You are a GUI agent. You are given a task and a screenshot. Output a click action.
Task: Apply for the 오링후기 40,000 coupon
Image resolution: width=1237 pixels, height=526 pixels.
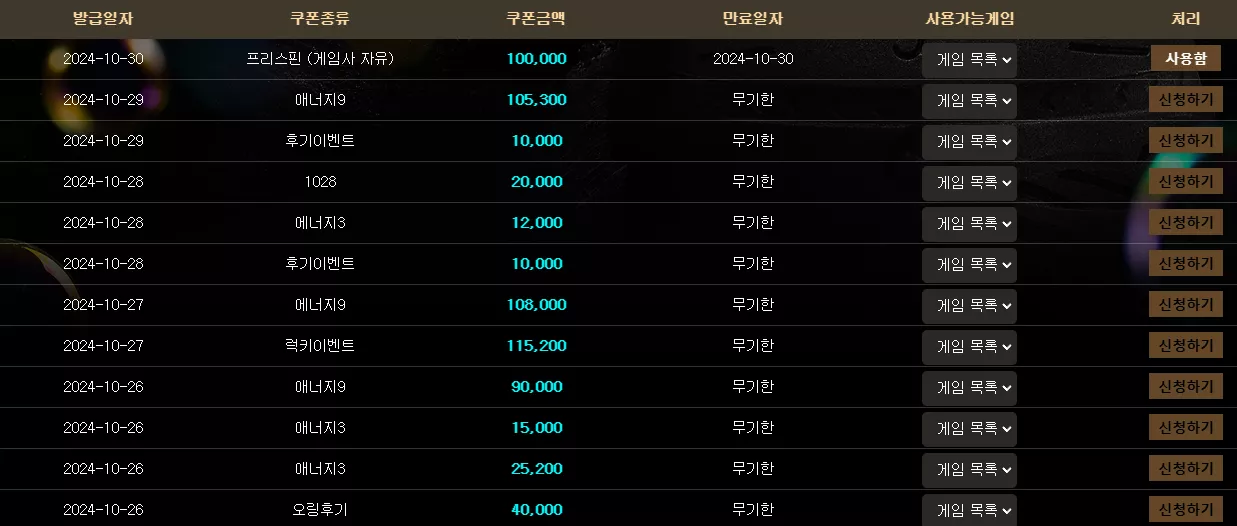tap(1186, 509)
